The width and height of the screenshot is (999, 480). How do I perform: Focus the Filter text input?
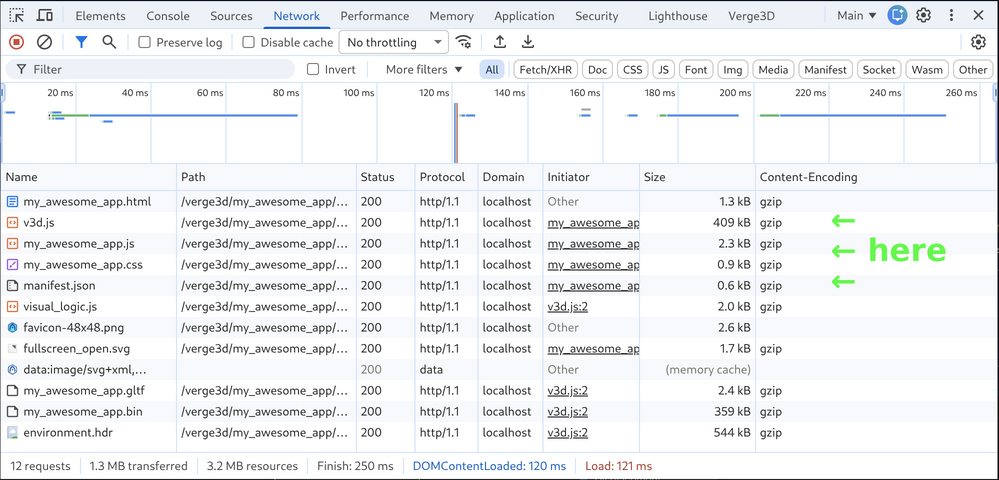click(x=150, y=69)
